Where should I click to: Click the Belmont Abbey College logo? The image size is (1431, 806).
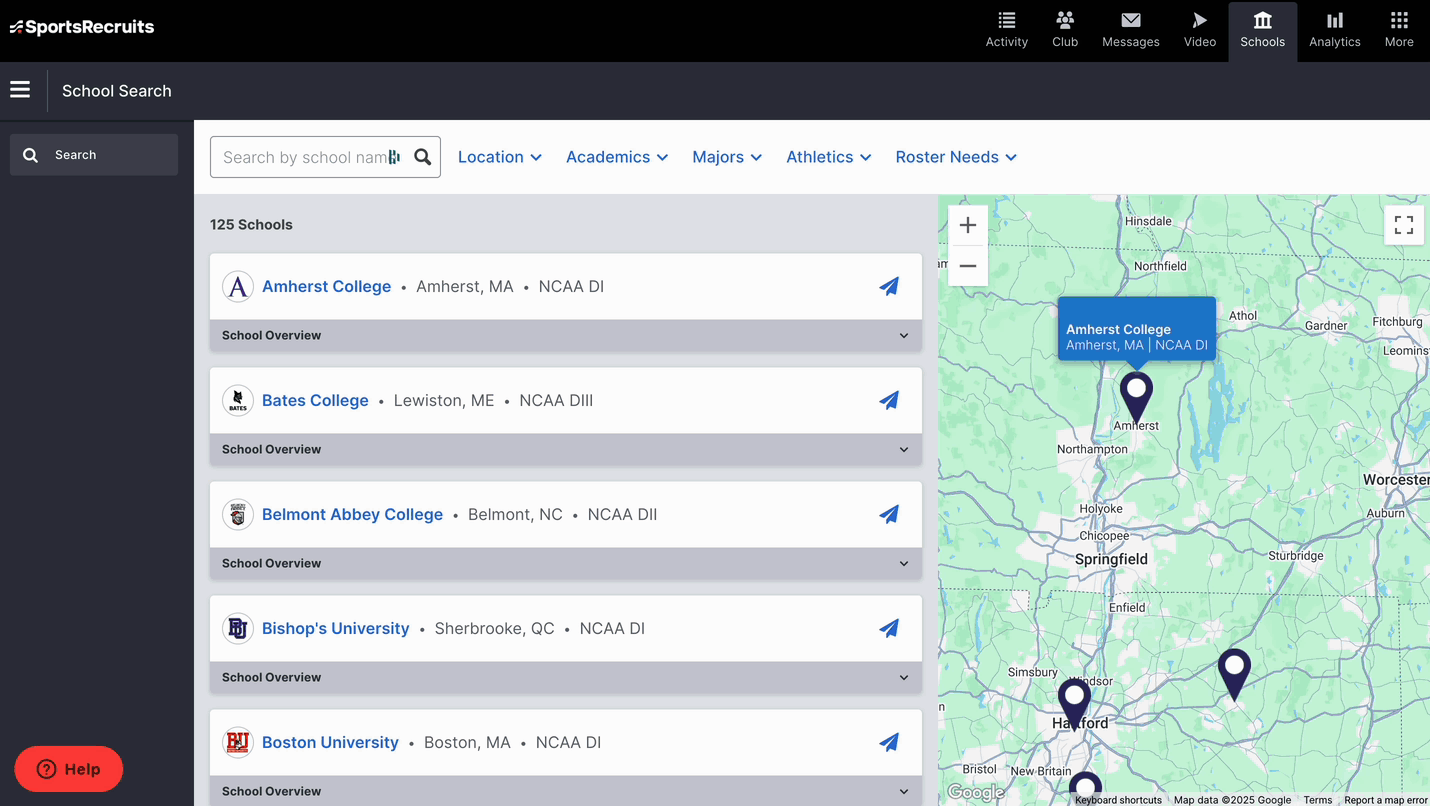click(238, 514)
